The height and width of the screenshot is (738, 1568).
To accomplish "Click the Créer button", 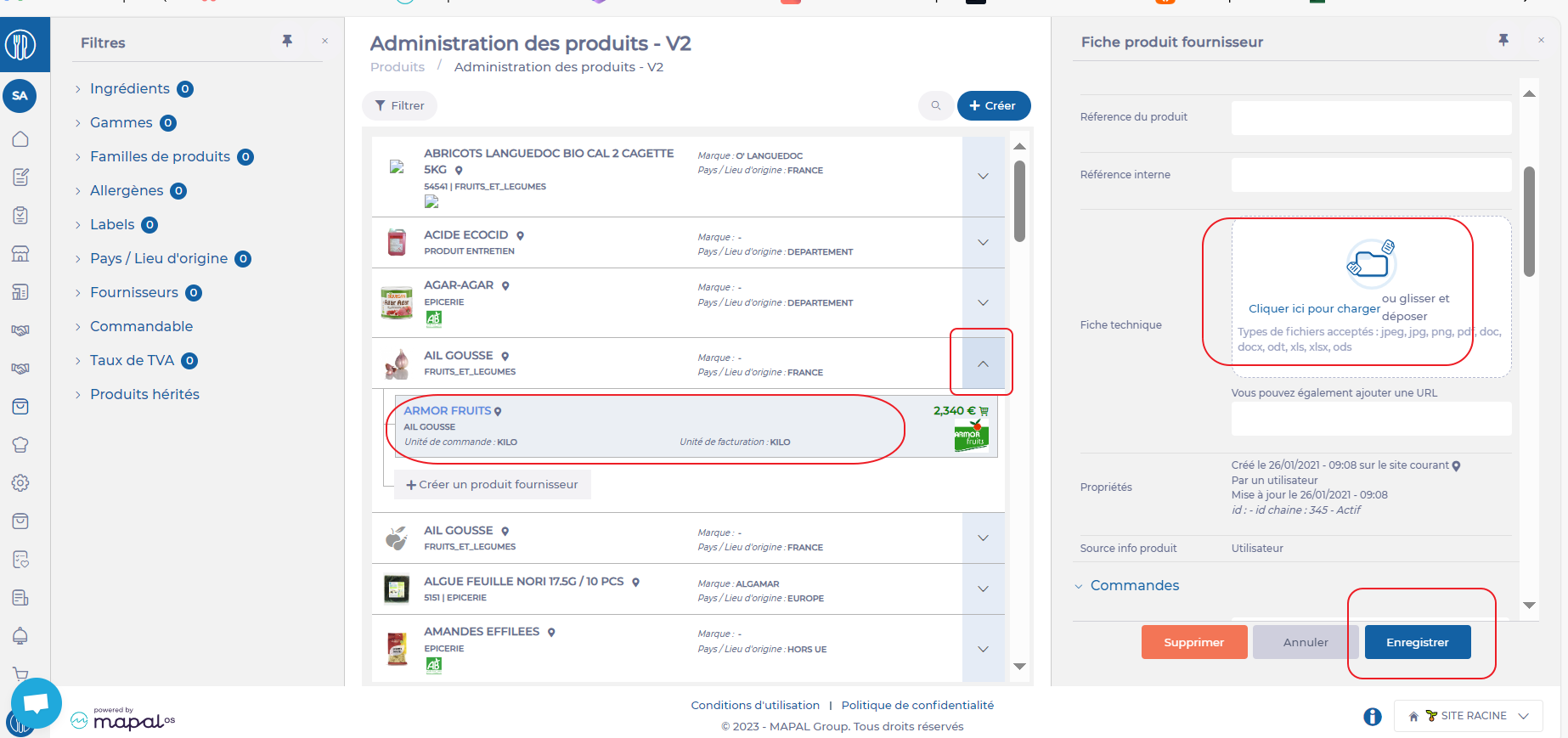I will (x=993, y=105).
